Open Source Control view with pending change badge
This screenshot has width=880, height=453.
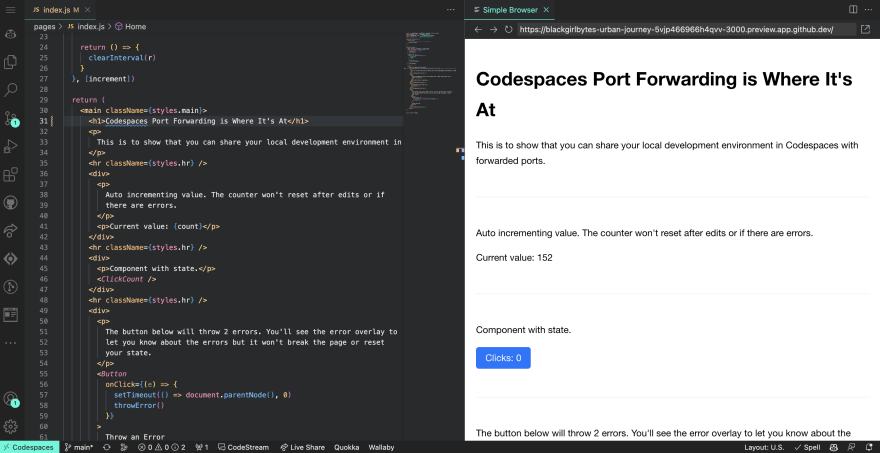pos(11,118)
